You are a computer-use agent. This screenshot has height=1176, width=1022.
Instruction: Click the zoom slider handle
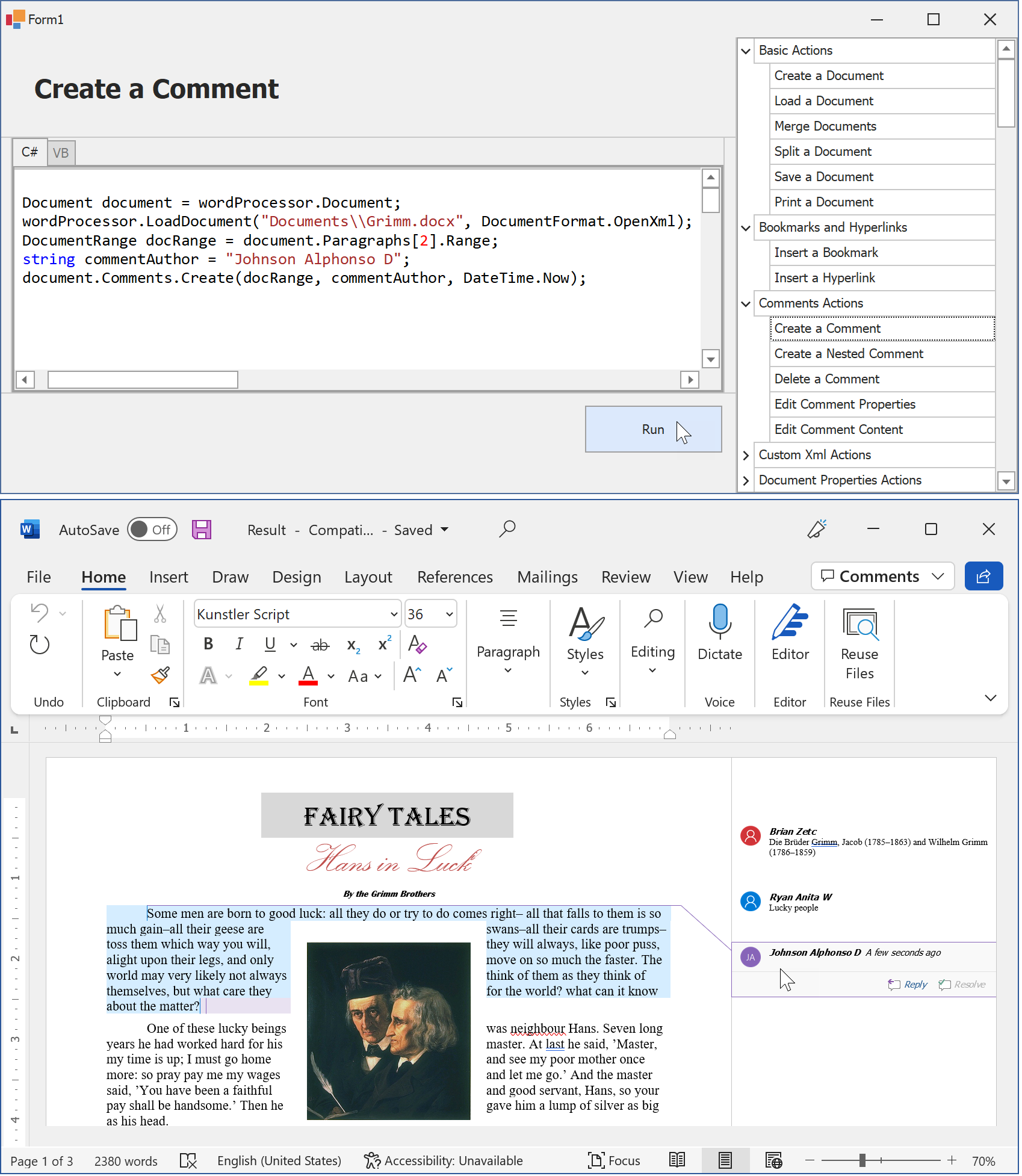pos(863,1160)
